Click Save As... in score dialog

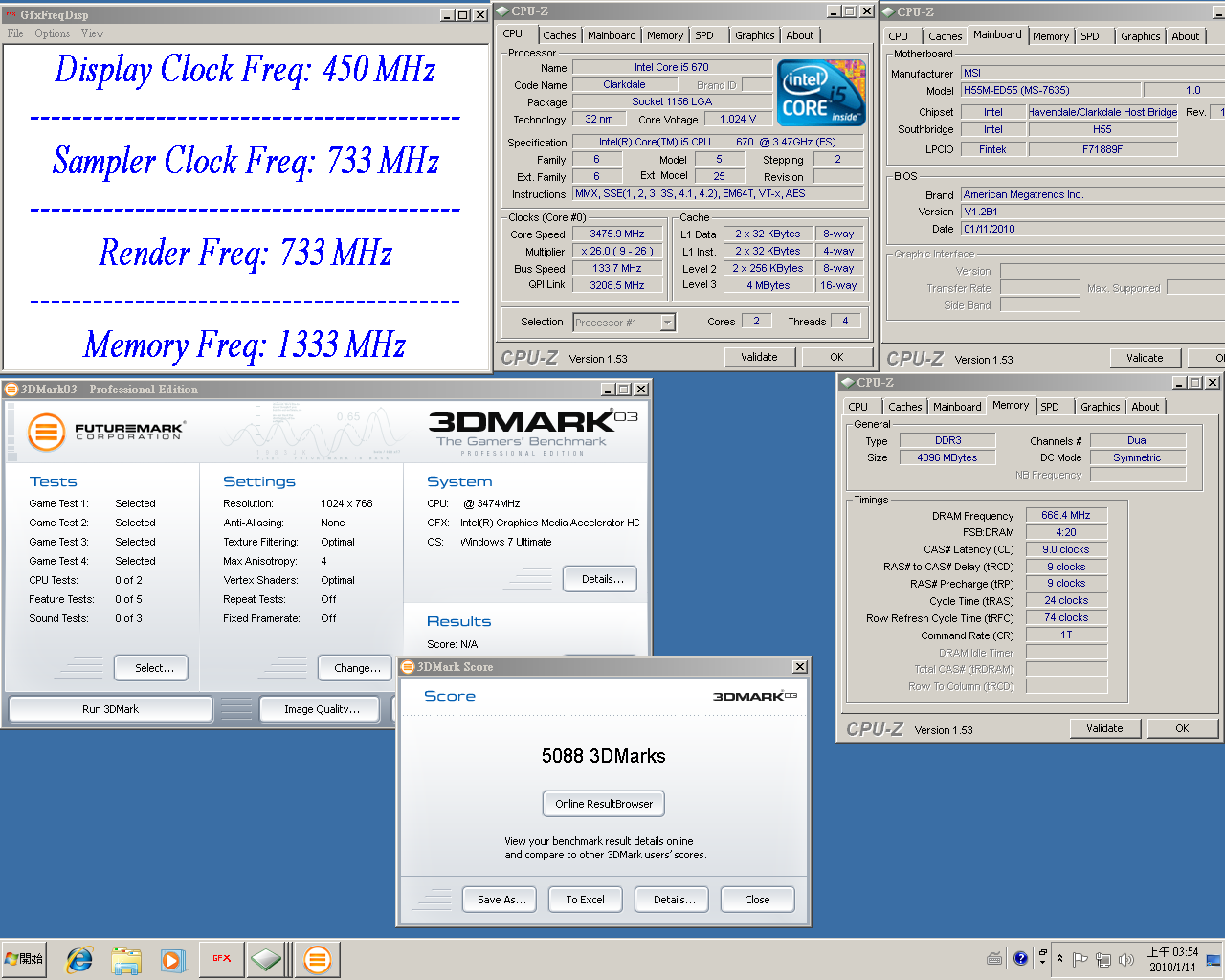[501, 900]
